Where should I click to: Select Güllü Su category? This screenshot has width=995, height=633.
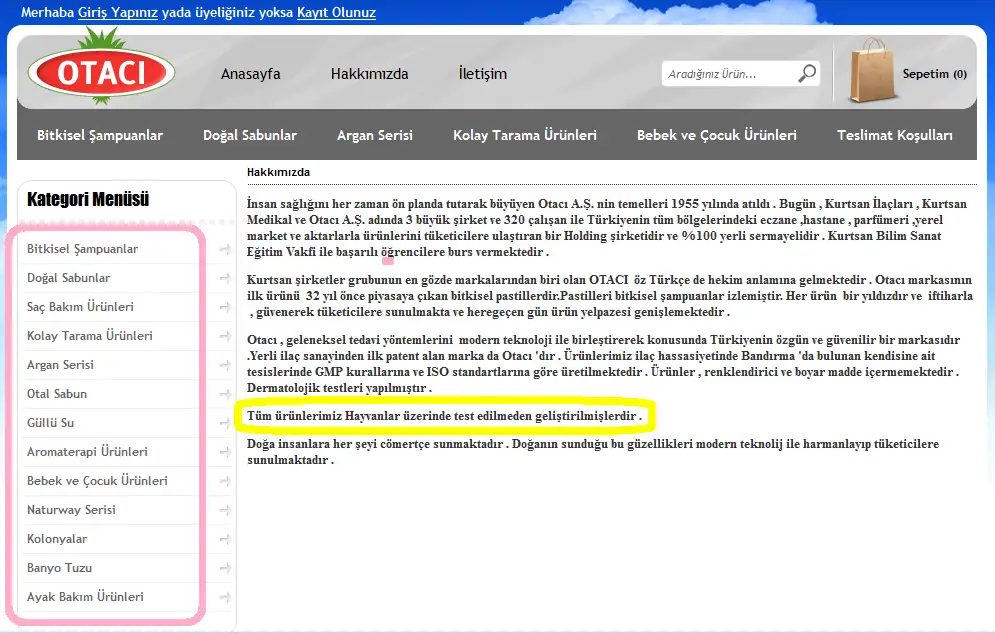point(51,423)
